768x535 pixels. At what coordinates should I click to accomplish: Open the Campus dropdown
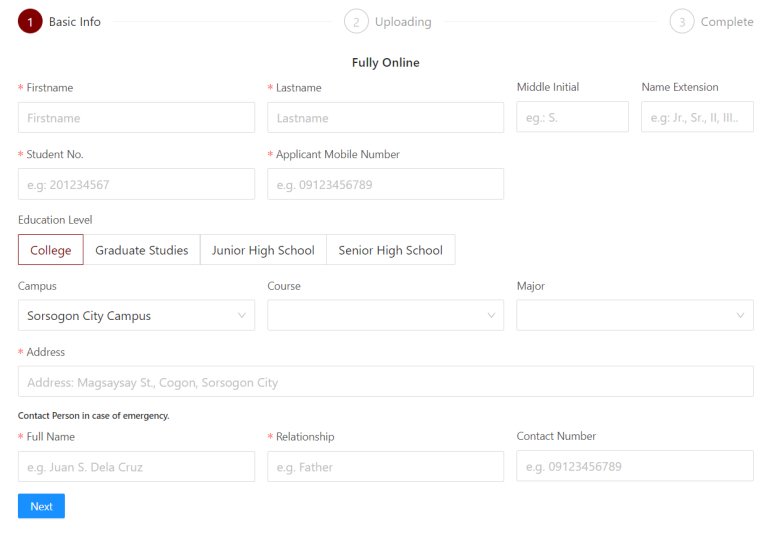pyautogui.click(x=136, y=316)
